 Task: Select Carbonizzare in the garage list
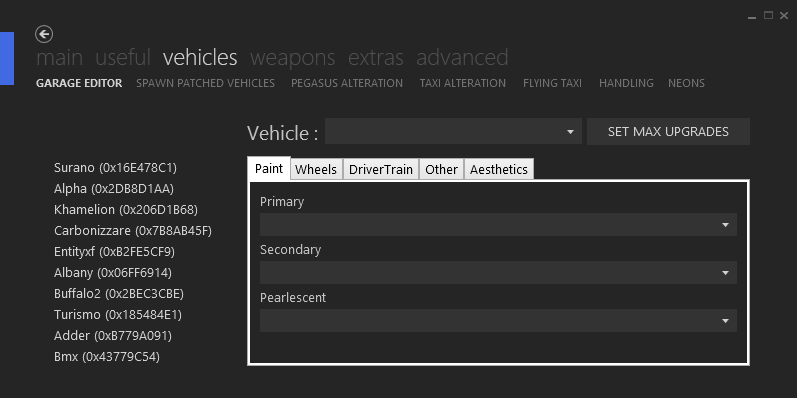point(133,231)
